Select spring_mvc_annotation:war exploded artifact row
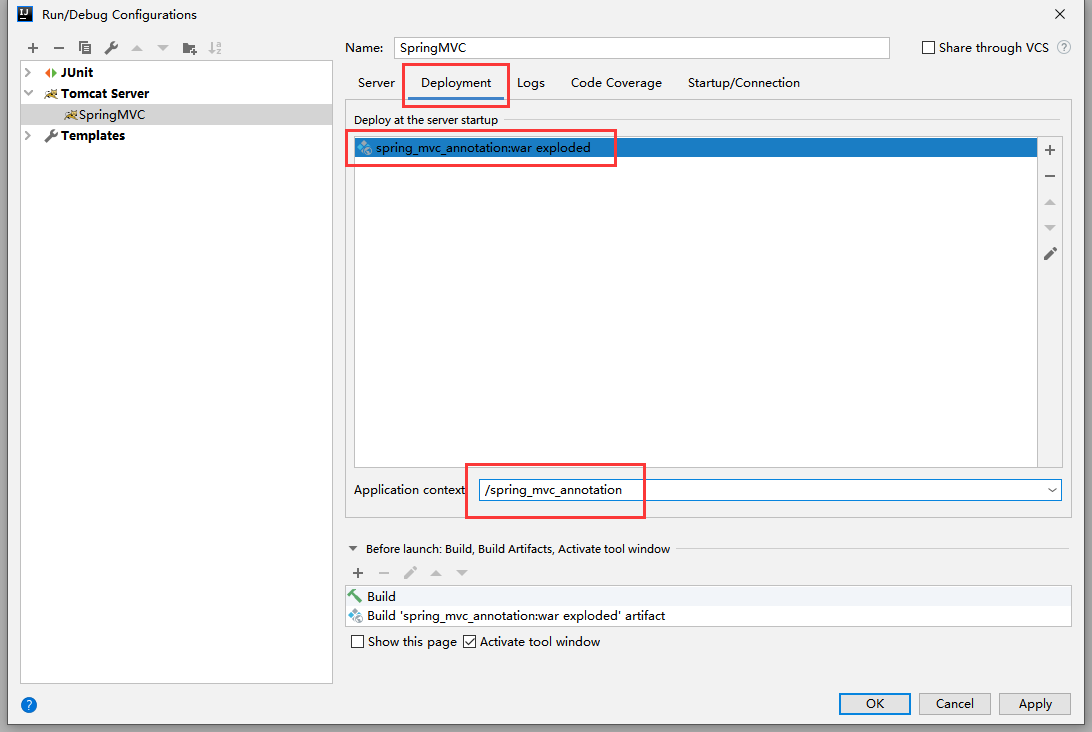The width and height of the screenshot is (1092, 732). (x=695, y=148)
